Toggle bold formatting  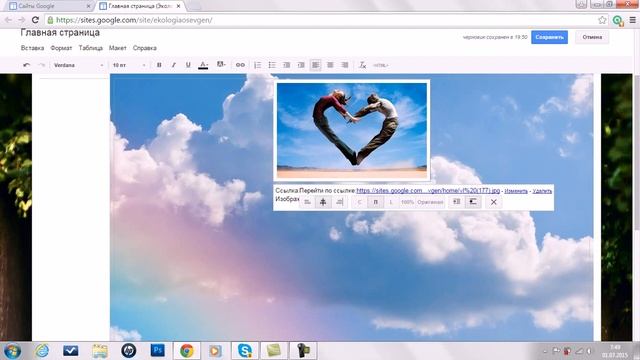[x=159, y=65]
